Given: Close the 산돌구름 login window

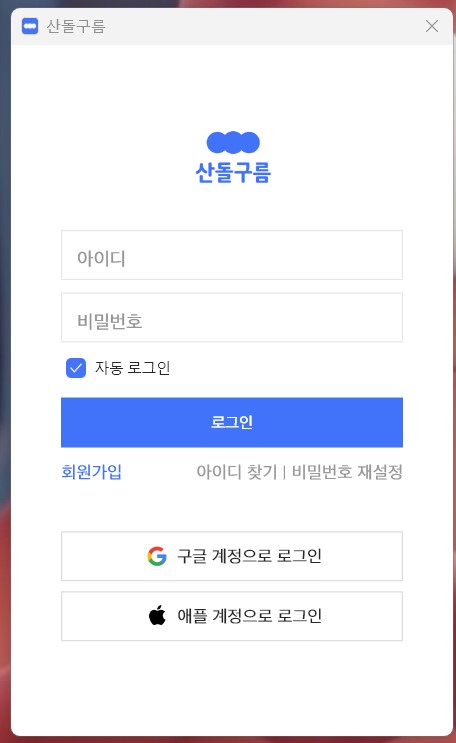Looking at the screenshot, I should pos(432,26).
